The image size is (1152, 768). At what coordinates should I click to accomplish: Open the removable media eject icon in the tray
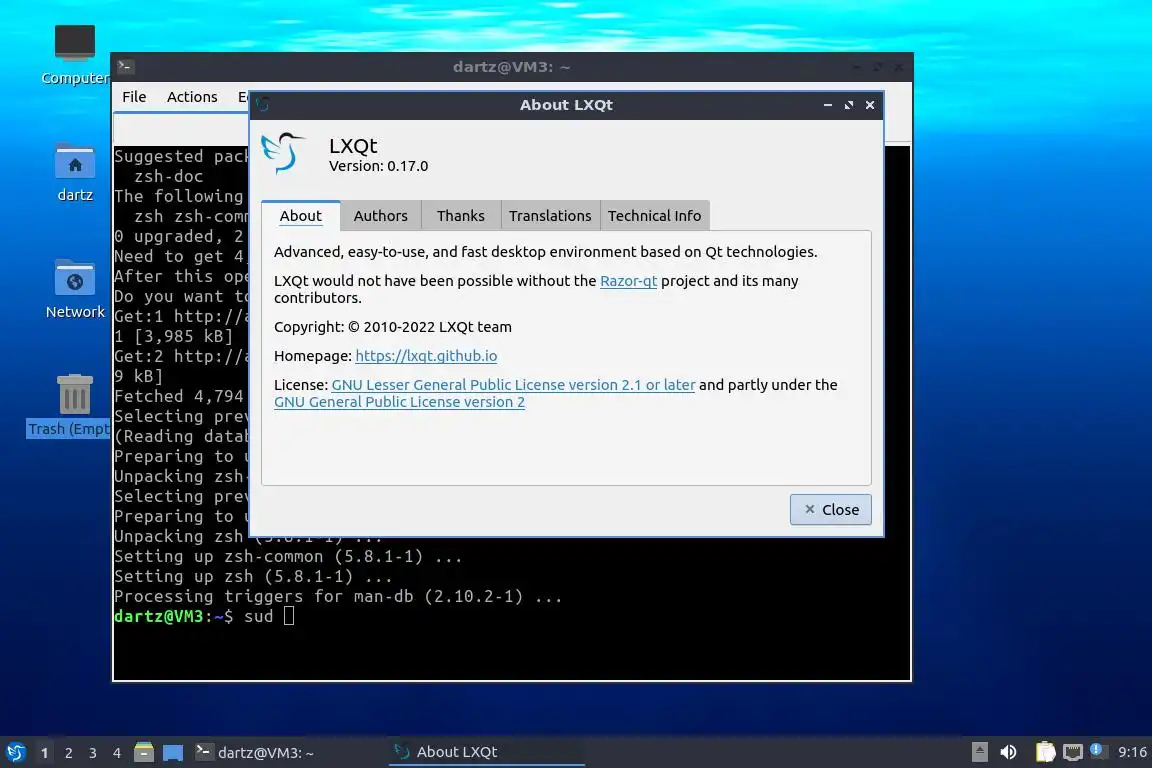pos(979,752)
